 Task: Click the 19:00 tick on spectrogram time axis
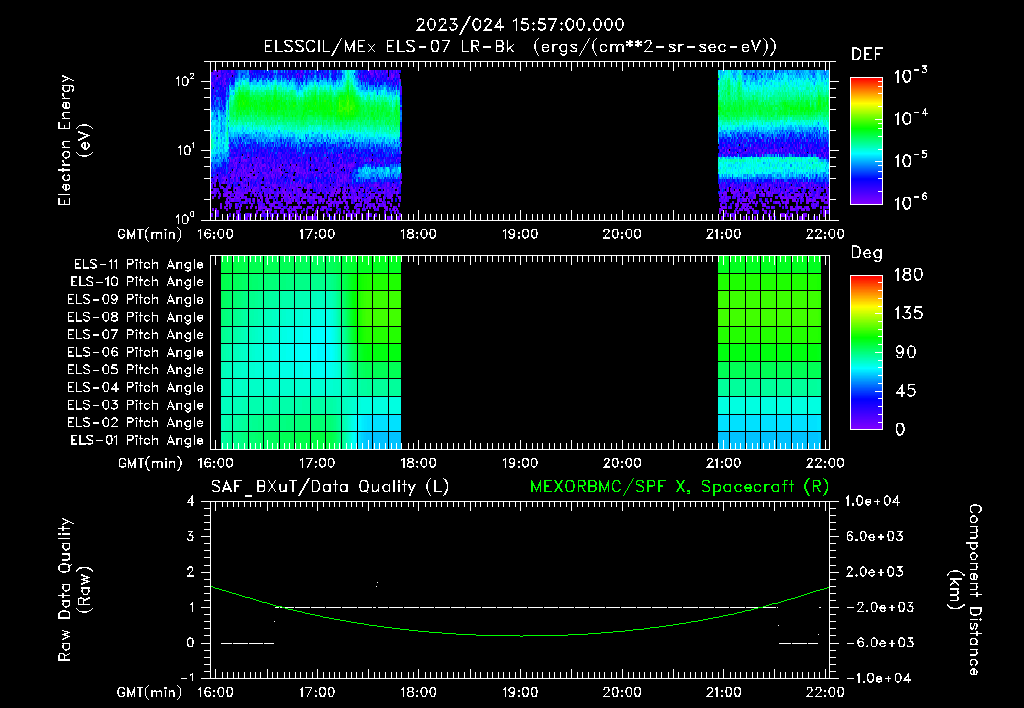520,234
